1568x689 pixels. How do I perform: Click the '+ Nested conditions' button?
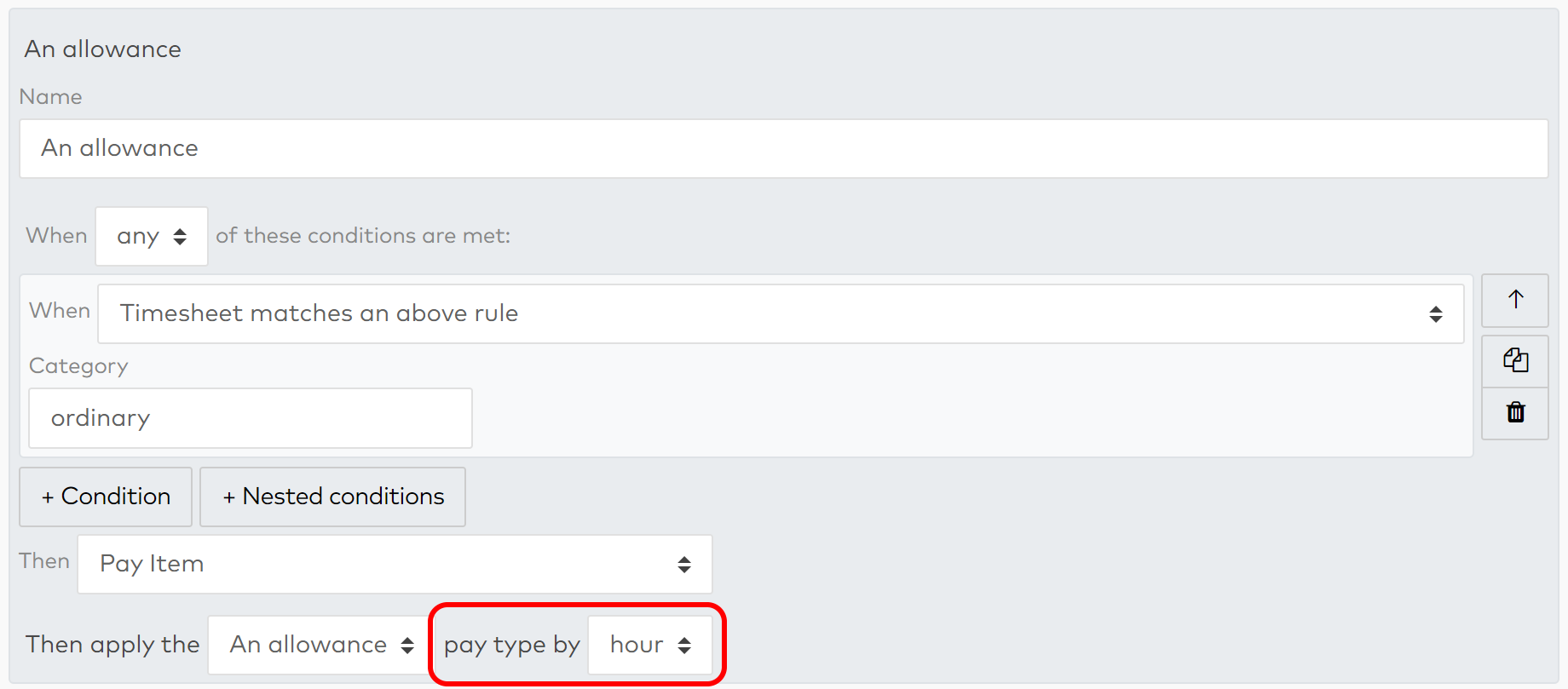pos(332,497)
